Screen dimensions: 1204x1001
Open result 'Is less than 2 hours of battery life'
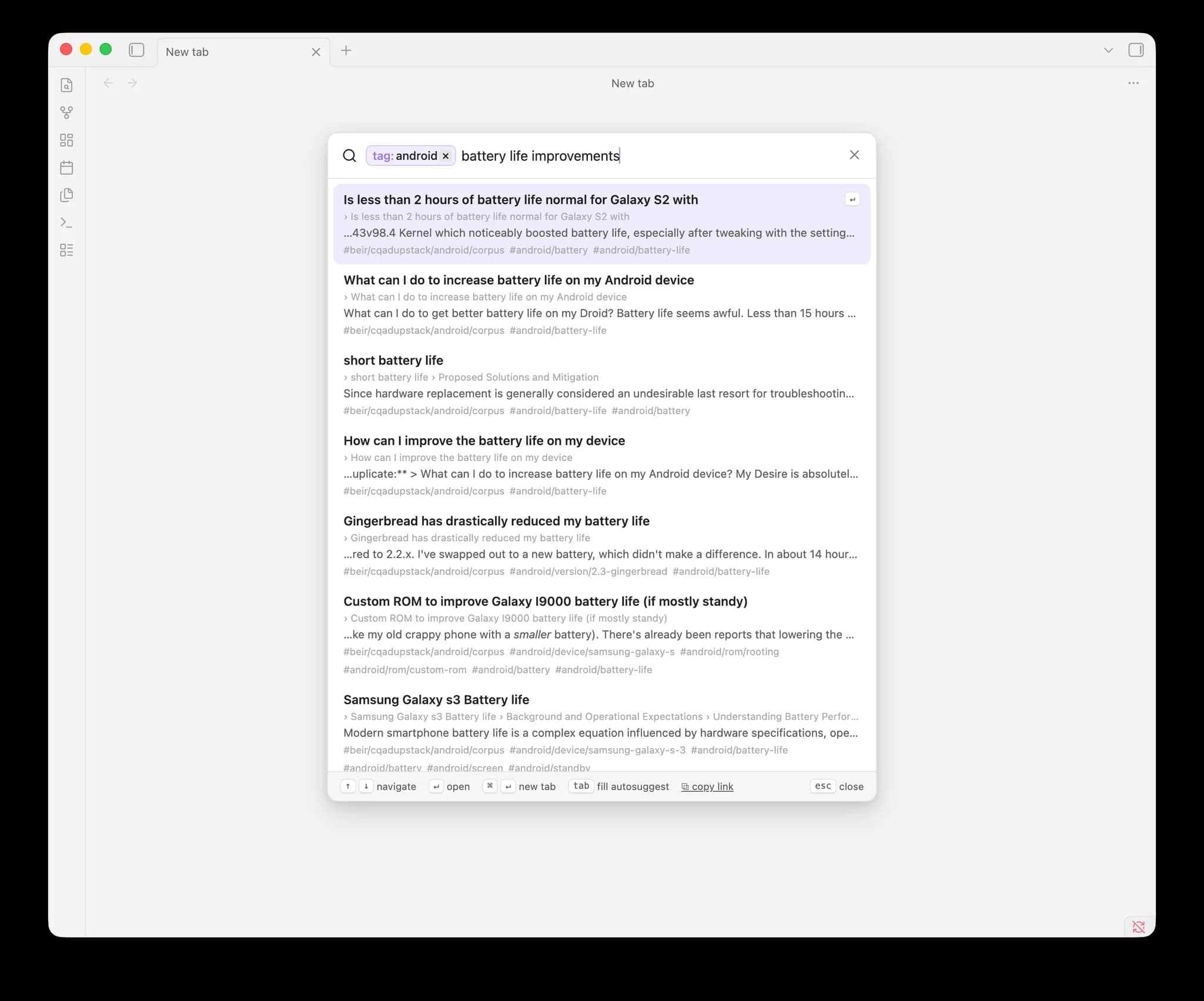click(601, 224)
